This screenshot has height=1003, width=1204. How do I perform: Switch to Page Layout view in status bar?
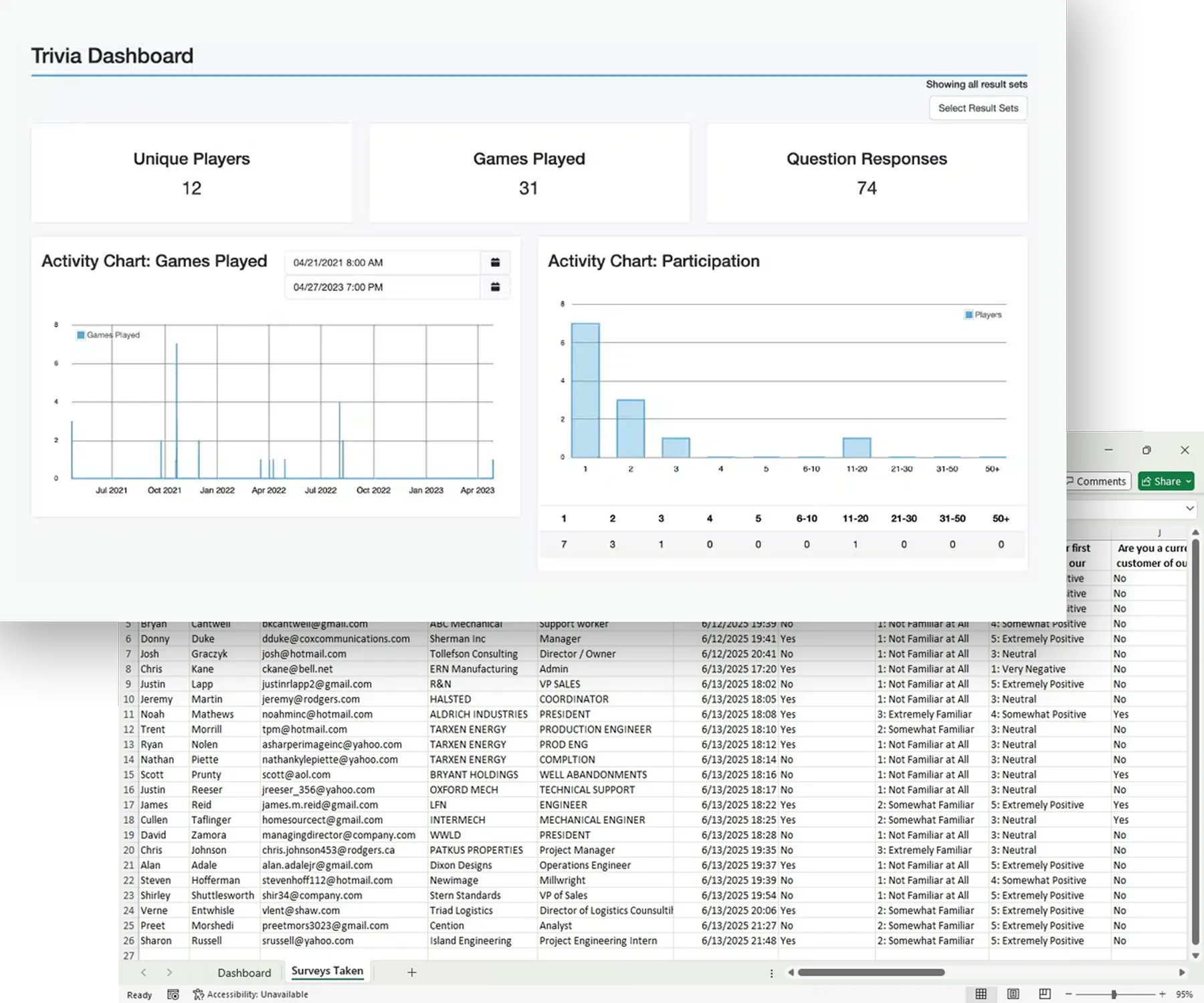click(x=1013, y=994)
